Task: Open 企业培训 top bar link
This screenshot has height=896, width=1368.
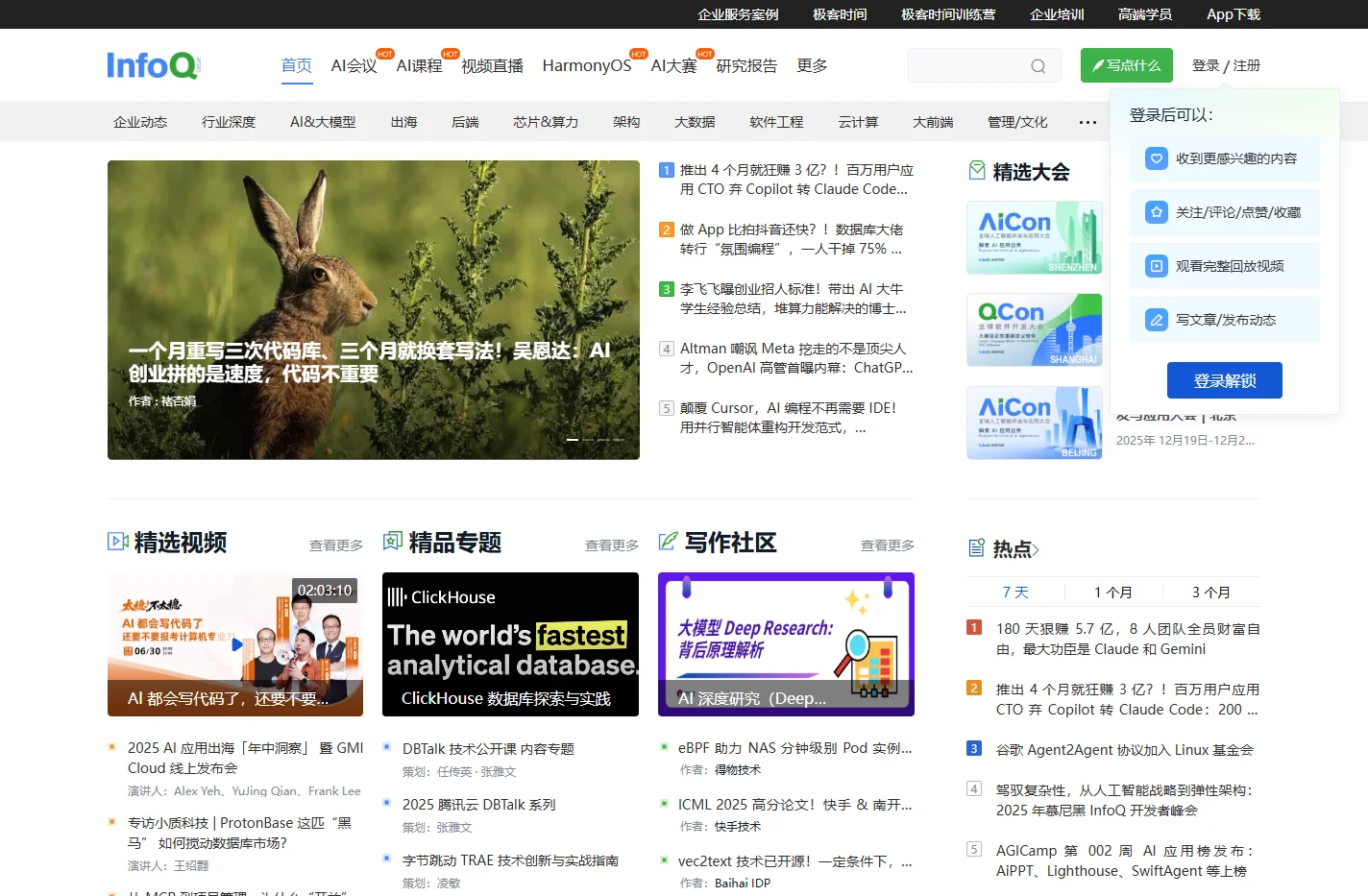Action: coord(1057,14)
